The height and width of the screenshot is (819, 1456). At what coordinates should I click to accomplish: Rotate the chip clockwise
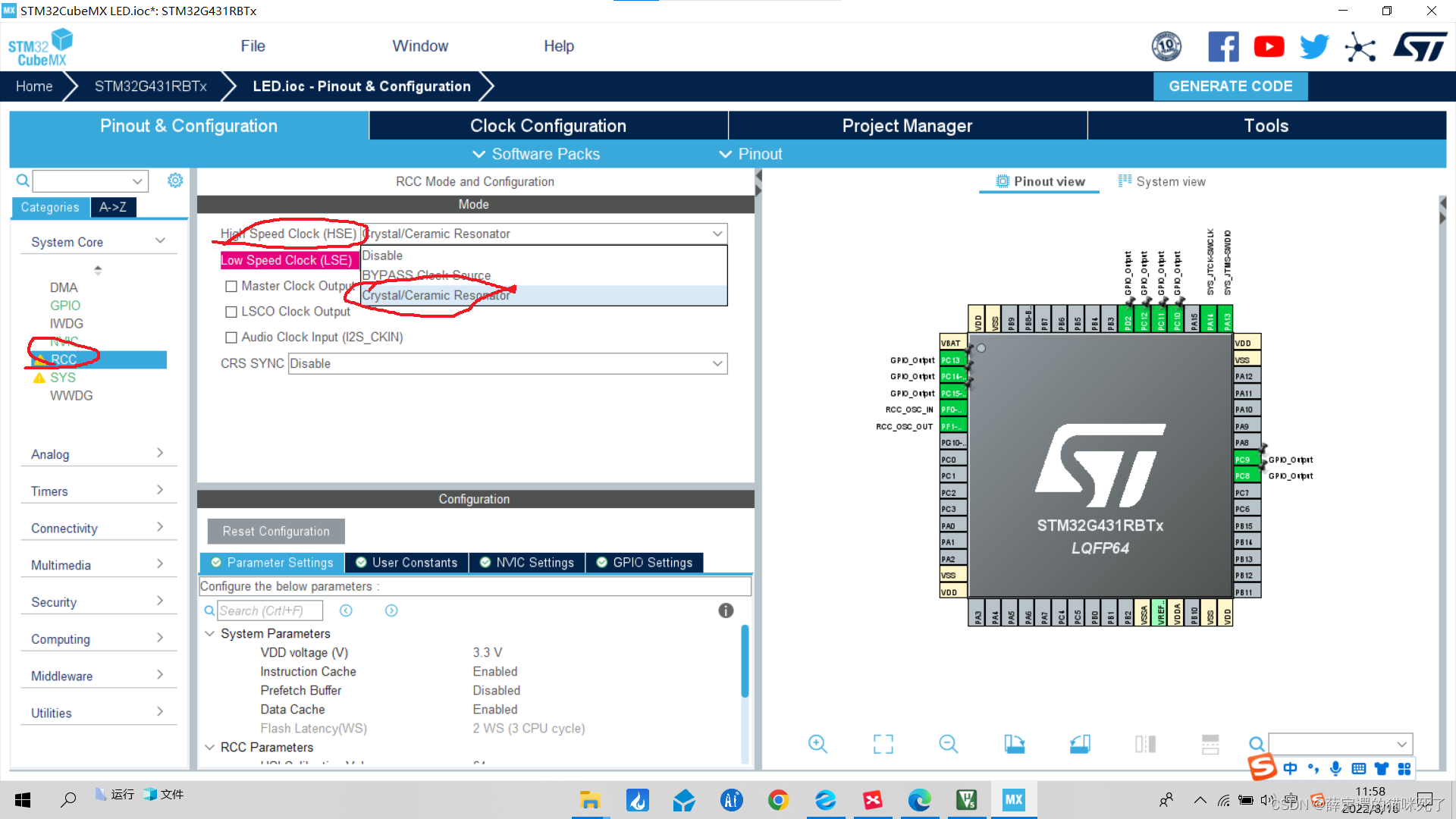point(1015,744)
